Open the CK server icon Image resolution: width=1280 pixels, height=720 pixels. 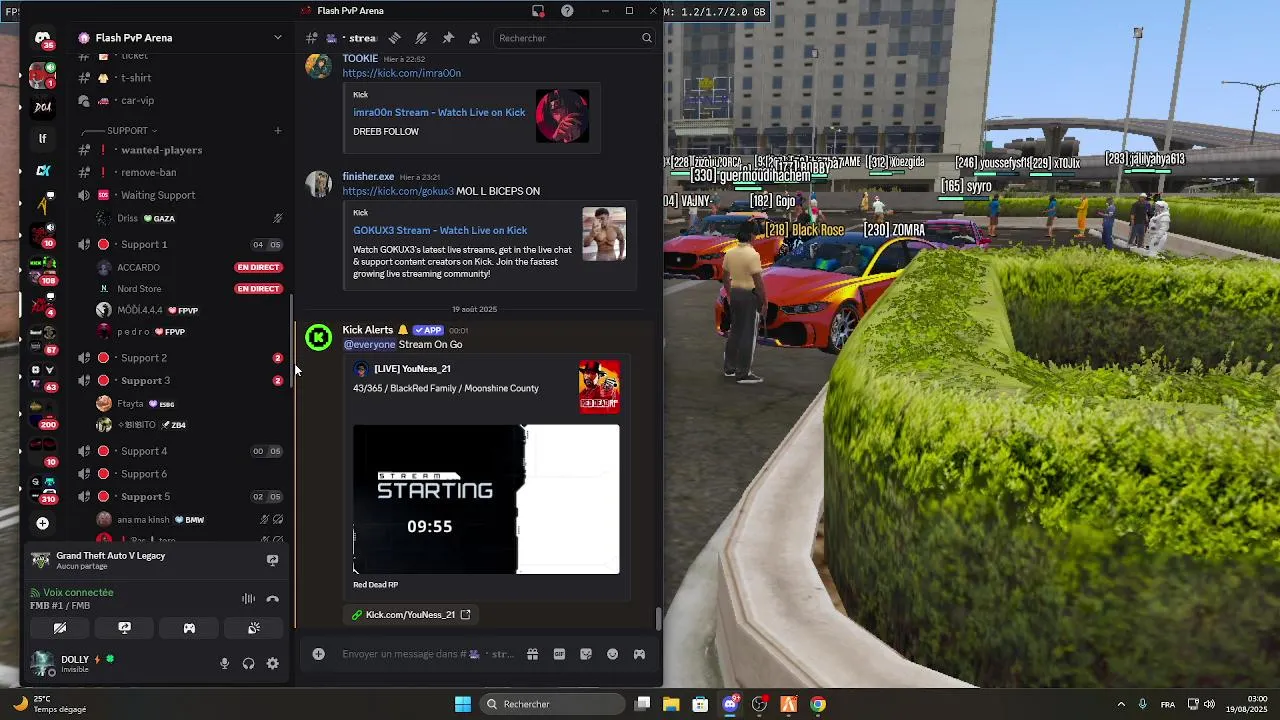(42, 171)
